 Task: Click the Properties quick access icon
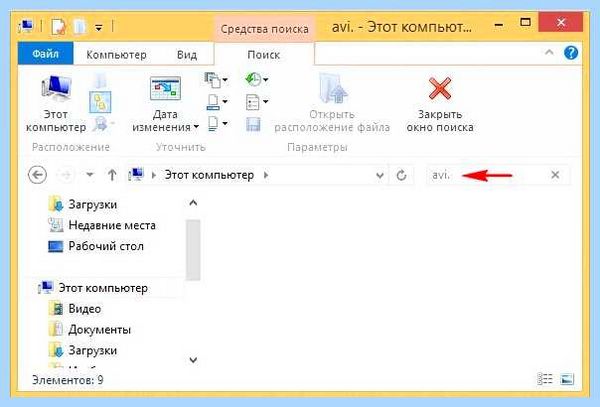[x=58, y=27]
